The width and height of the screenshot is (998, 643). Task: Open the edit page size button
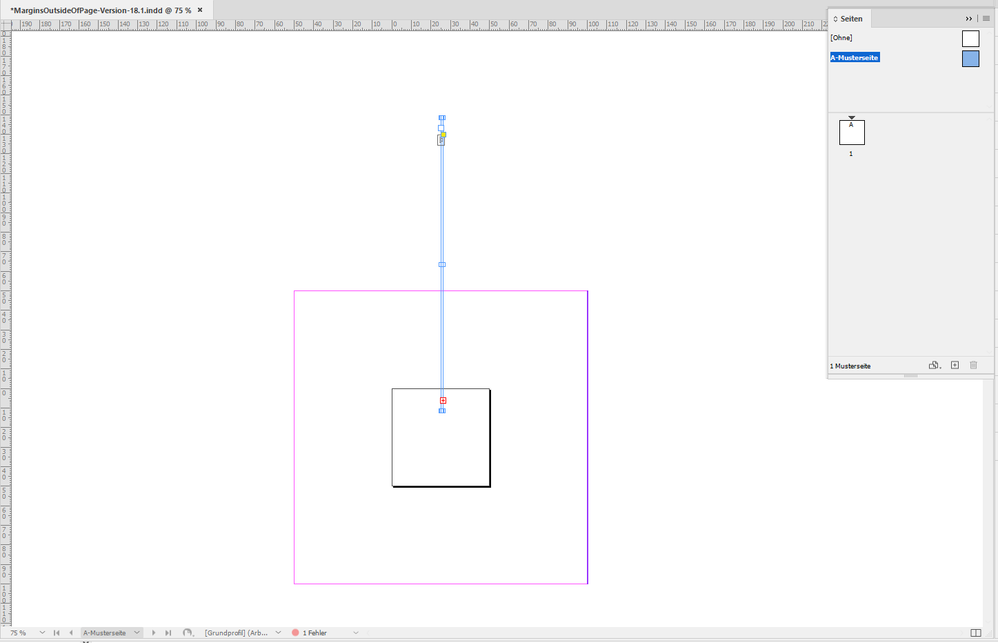click(x=934, y=365)
